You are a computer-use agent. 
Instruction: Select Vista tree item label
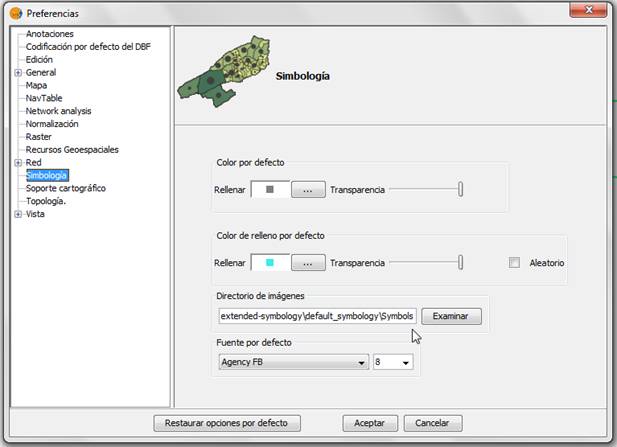pyautogui.click(x=35, y=214)
